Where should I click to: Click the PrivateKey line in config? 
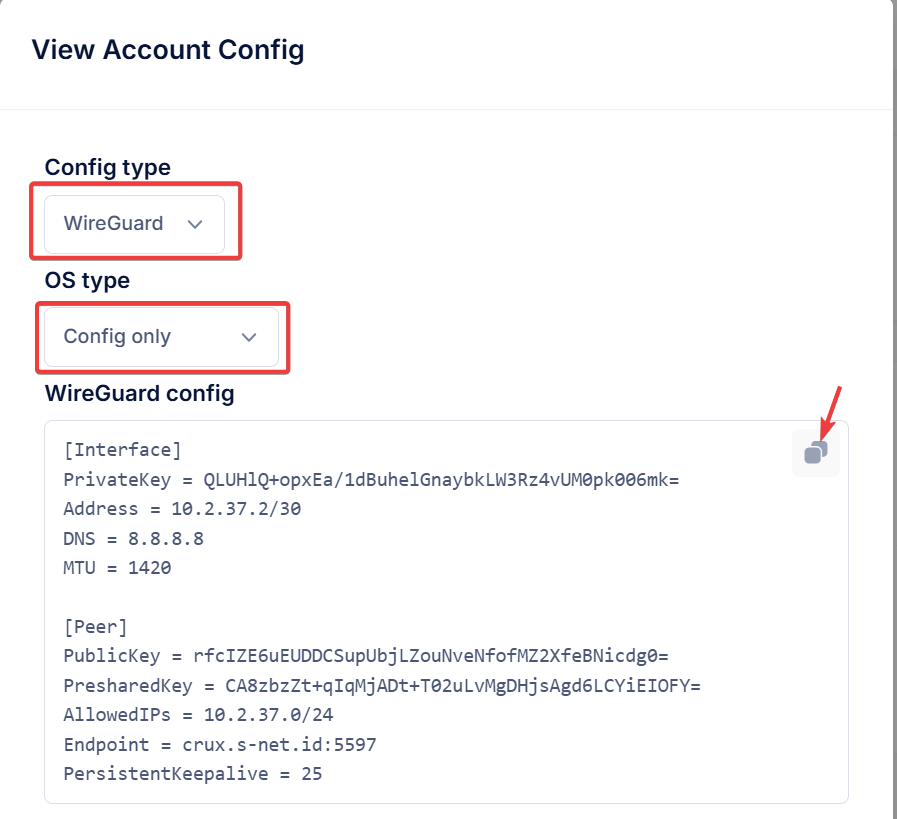[x=371, y=479]
